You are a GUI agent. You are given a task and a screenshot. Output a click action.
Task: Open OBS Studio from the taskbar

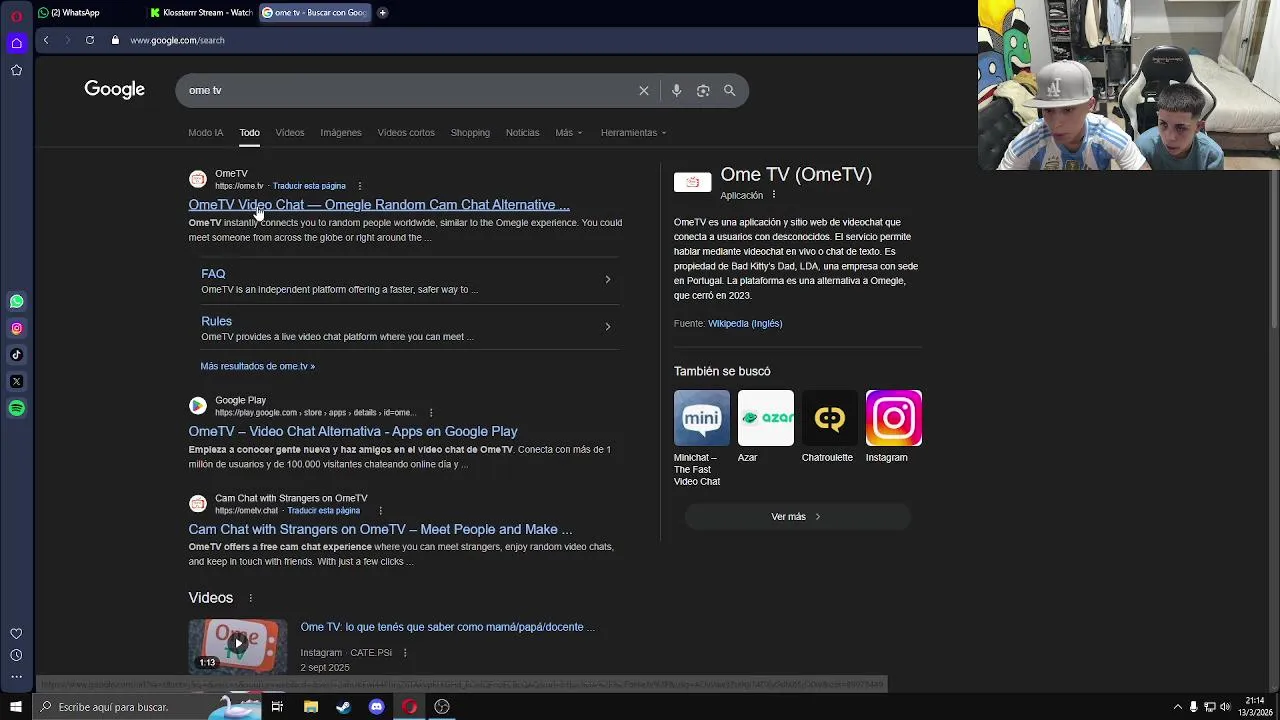[442, 707]
